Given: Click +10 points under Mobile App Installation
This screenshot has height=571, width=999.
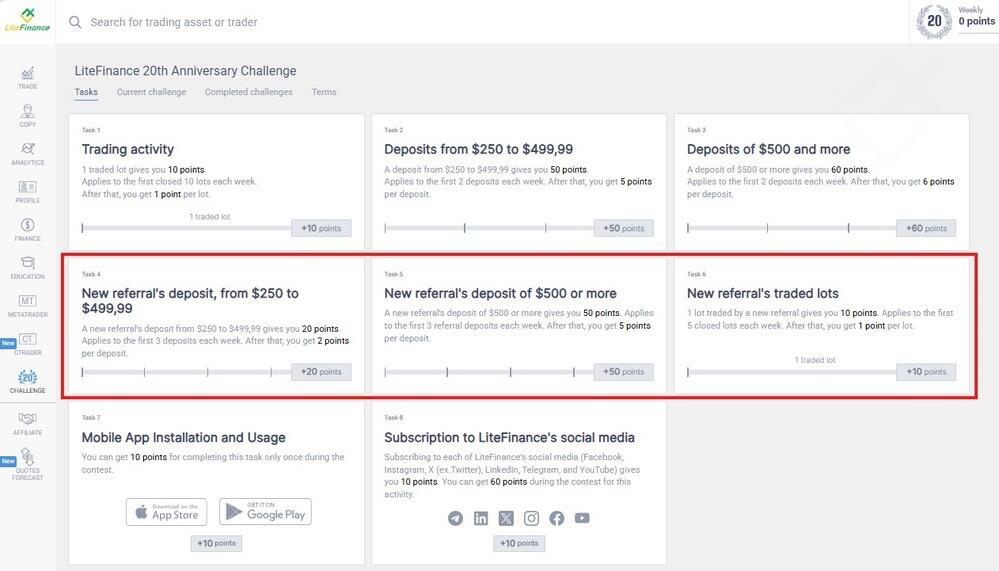Looking at the screenshot, I should tap(217, 544).
